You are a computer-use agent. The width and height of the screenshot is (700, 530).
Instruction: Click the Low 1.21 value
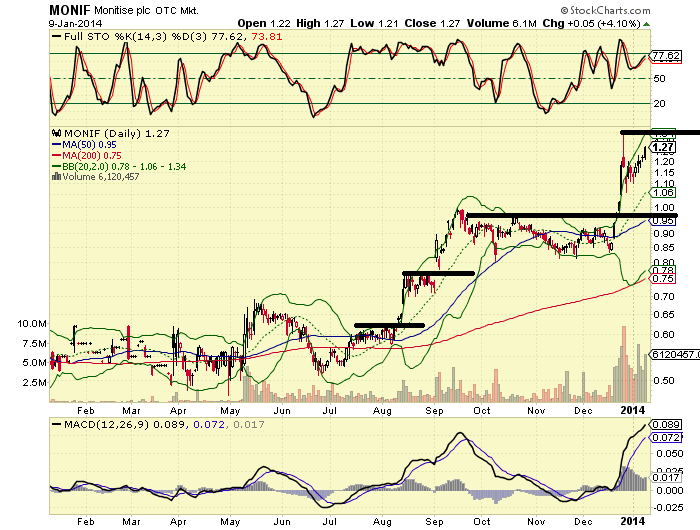click(374, 23)
